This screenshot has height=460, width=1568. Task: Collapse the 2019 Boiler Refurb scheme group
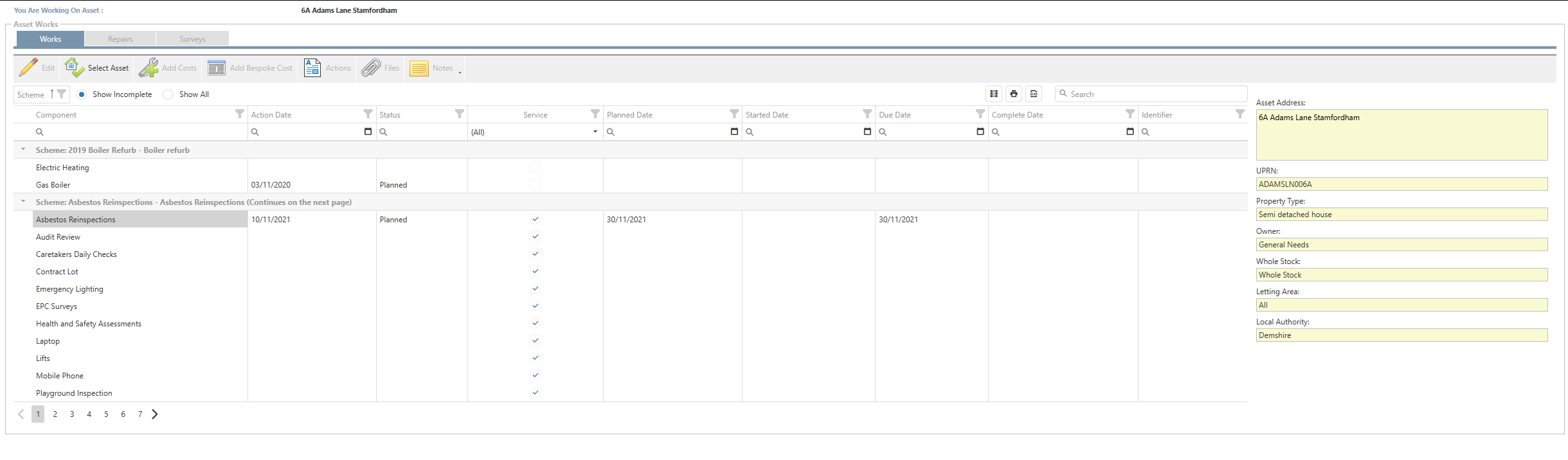pyautogui.click(x=23, y=150)
